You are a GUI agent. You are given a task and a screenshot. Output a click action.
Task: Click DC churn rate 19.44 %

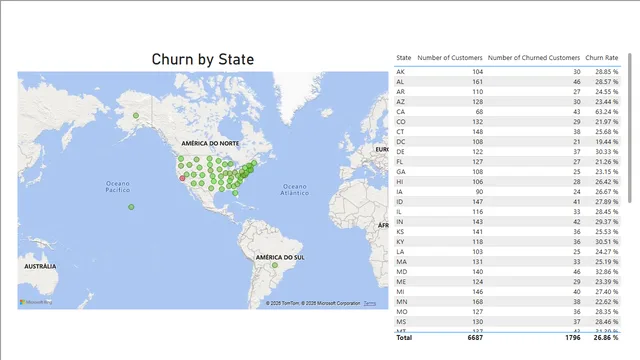coord(607,142)
